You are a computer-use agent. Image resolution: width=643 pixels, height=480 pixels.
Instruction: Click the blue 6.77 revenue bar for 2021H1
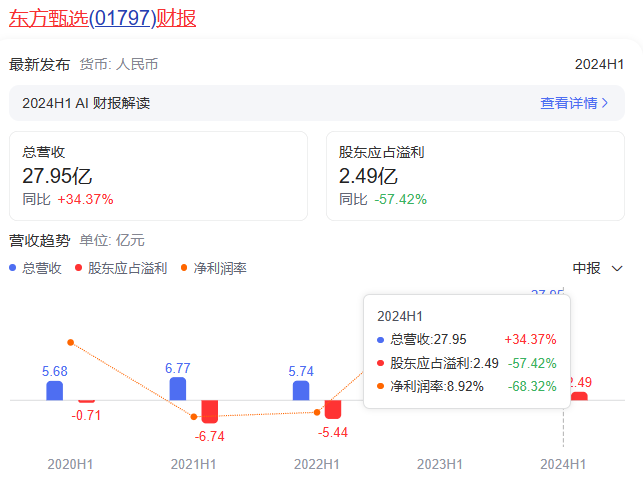(178, 389)
